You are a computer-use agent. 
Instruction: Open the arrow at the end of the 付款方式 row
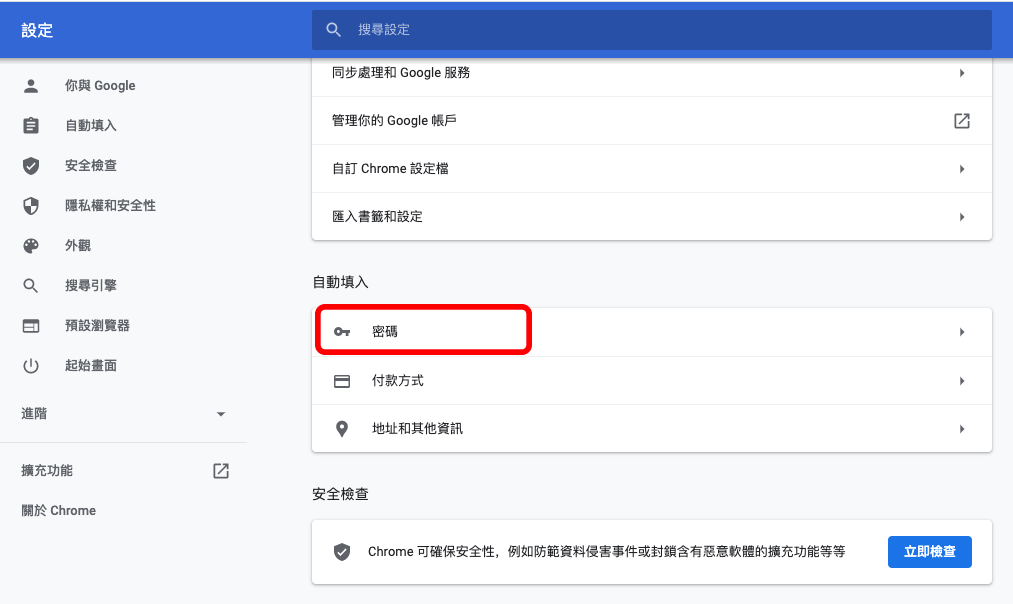pyautogui.click(x=962, y=381)
